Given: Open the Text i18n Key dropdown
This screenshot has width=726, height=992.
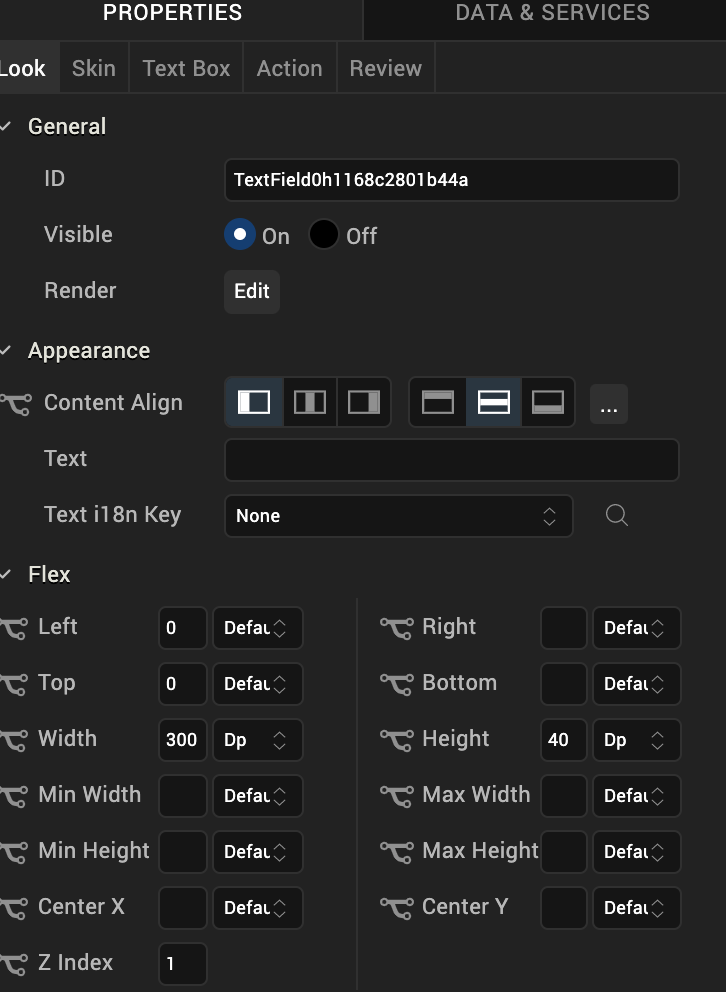Looking at the screenshot, I should point(398,516).
